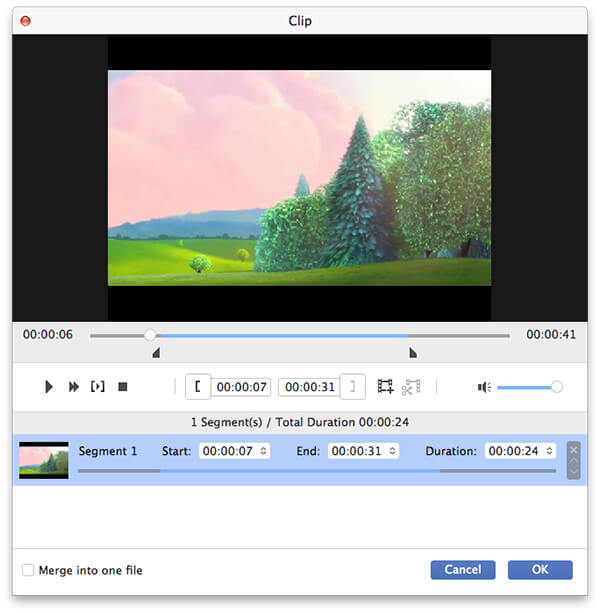Click the Cancel button

[x=463, y=569]
